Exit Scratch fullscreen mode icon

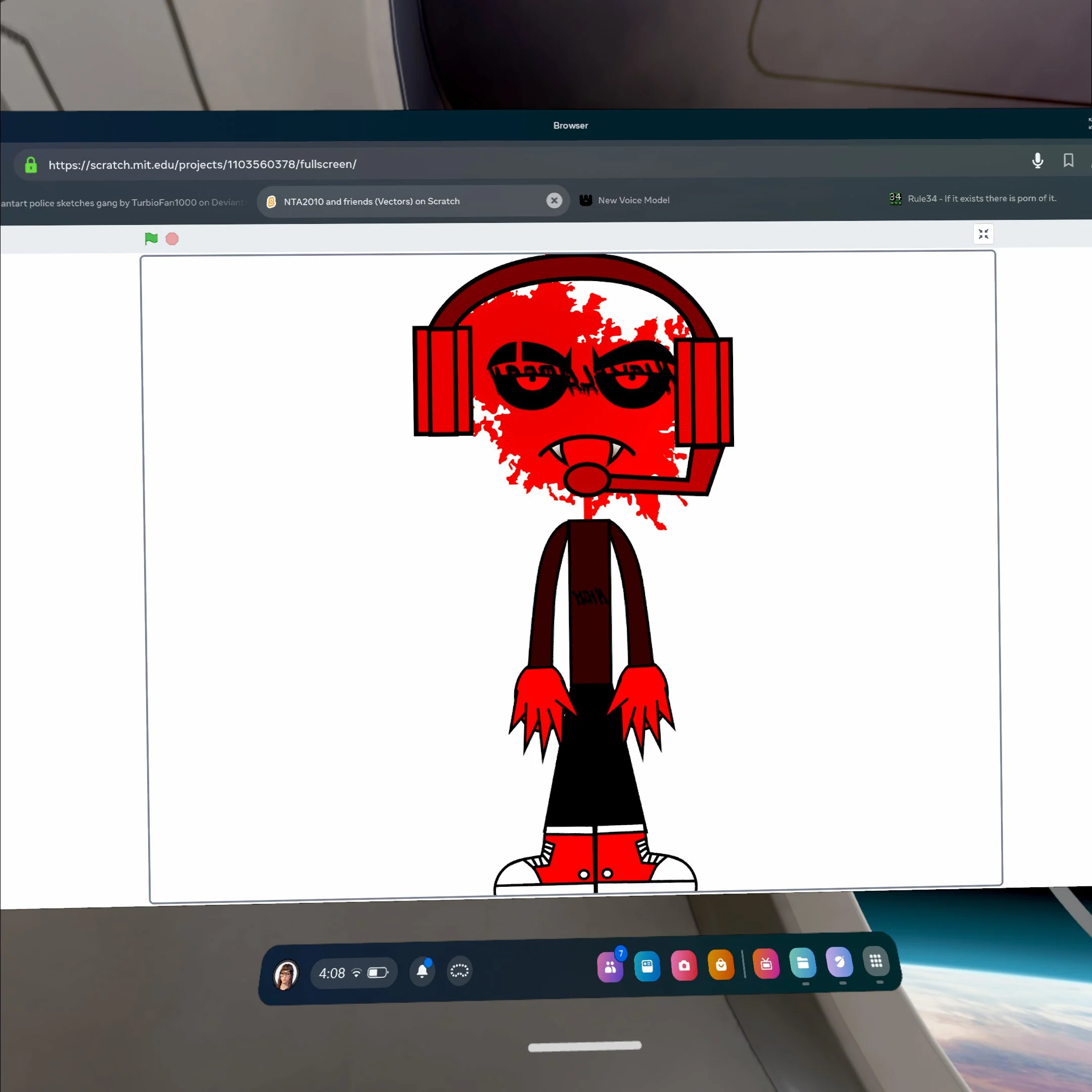[983, 234]
